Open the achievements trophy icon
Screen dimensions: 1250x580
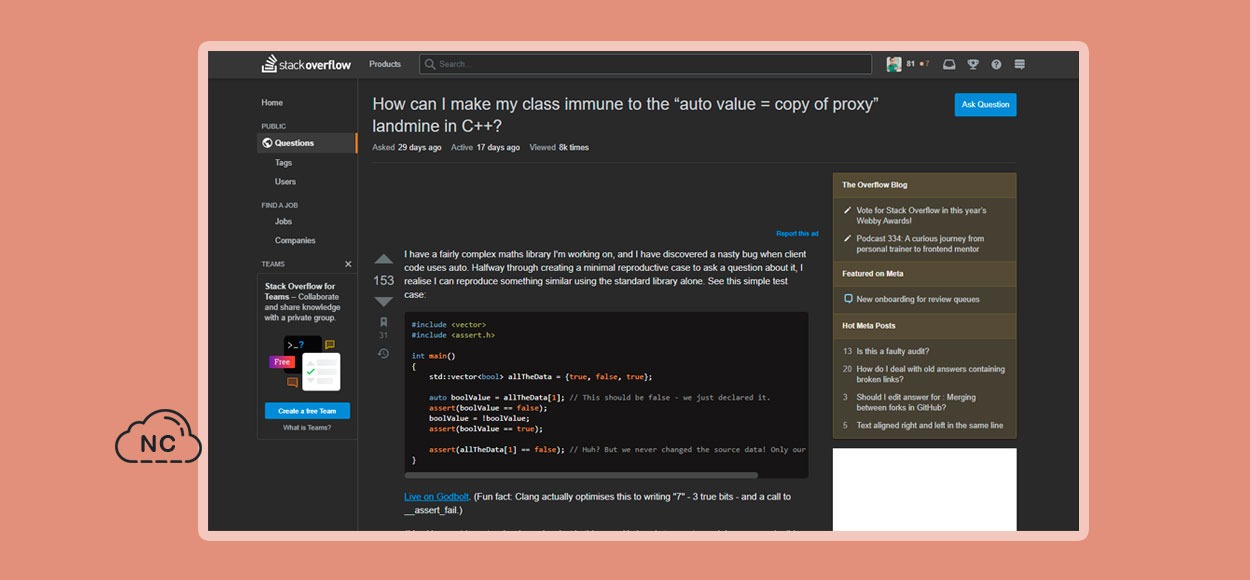tap(973, 64)
